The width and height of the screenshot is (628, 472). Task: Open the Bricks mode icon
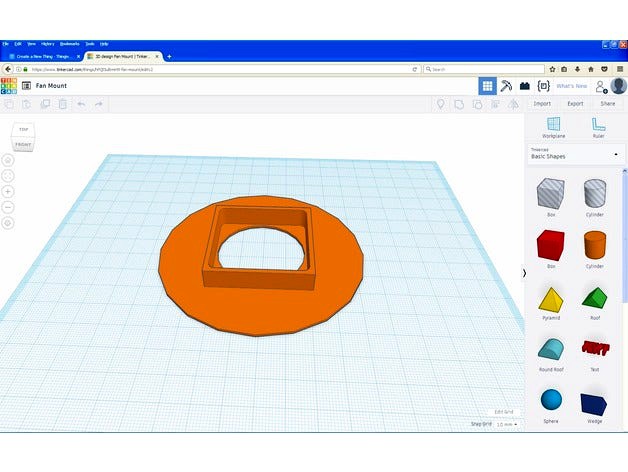pos(524,86)
